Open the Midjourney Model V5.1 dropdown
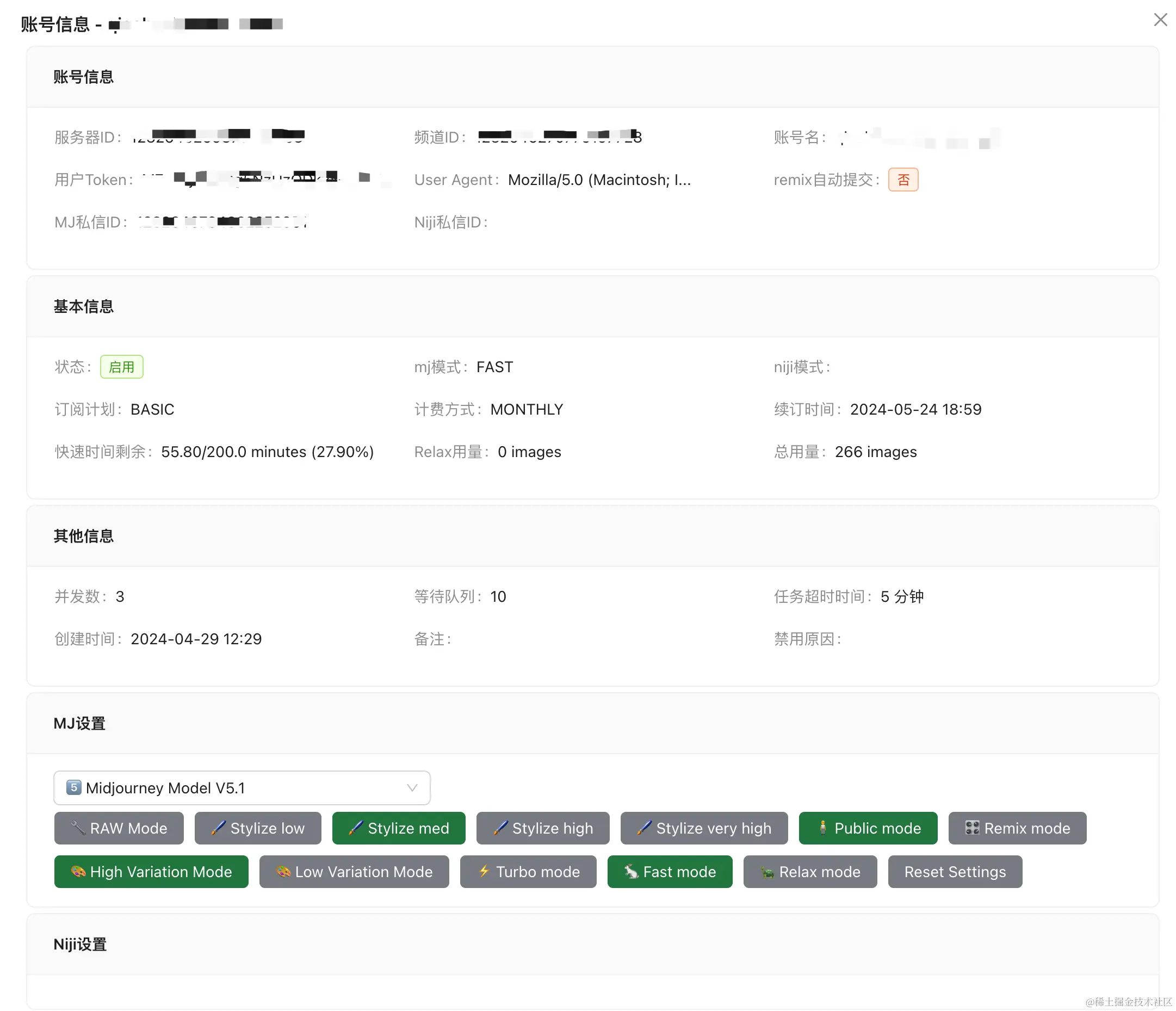Viewport: 1176px width, 1011px height. [x=242, y=788]
